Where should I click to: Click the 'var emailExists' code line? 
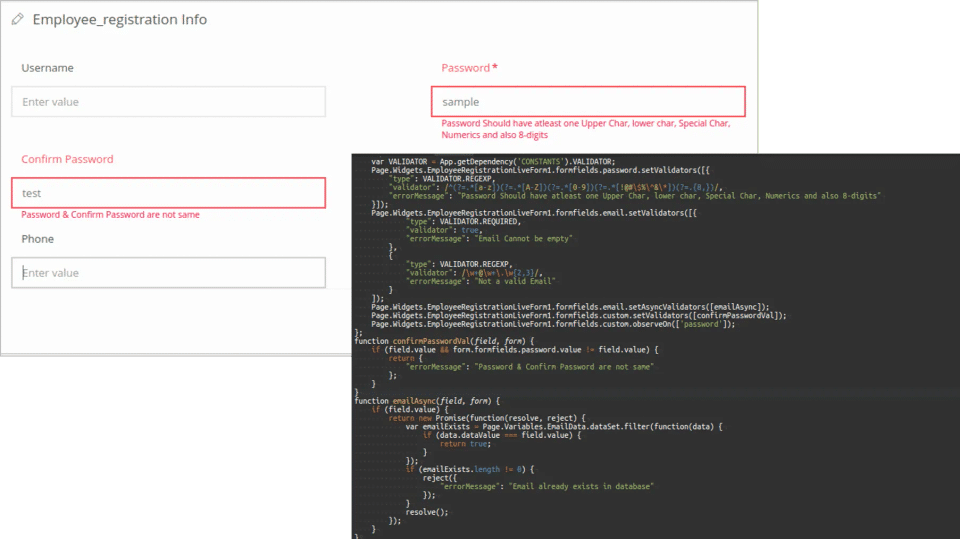pyautogui.click(x=564, y=427)
